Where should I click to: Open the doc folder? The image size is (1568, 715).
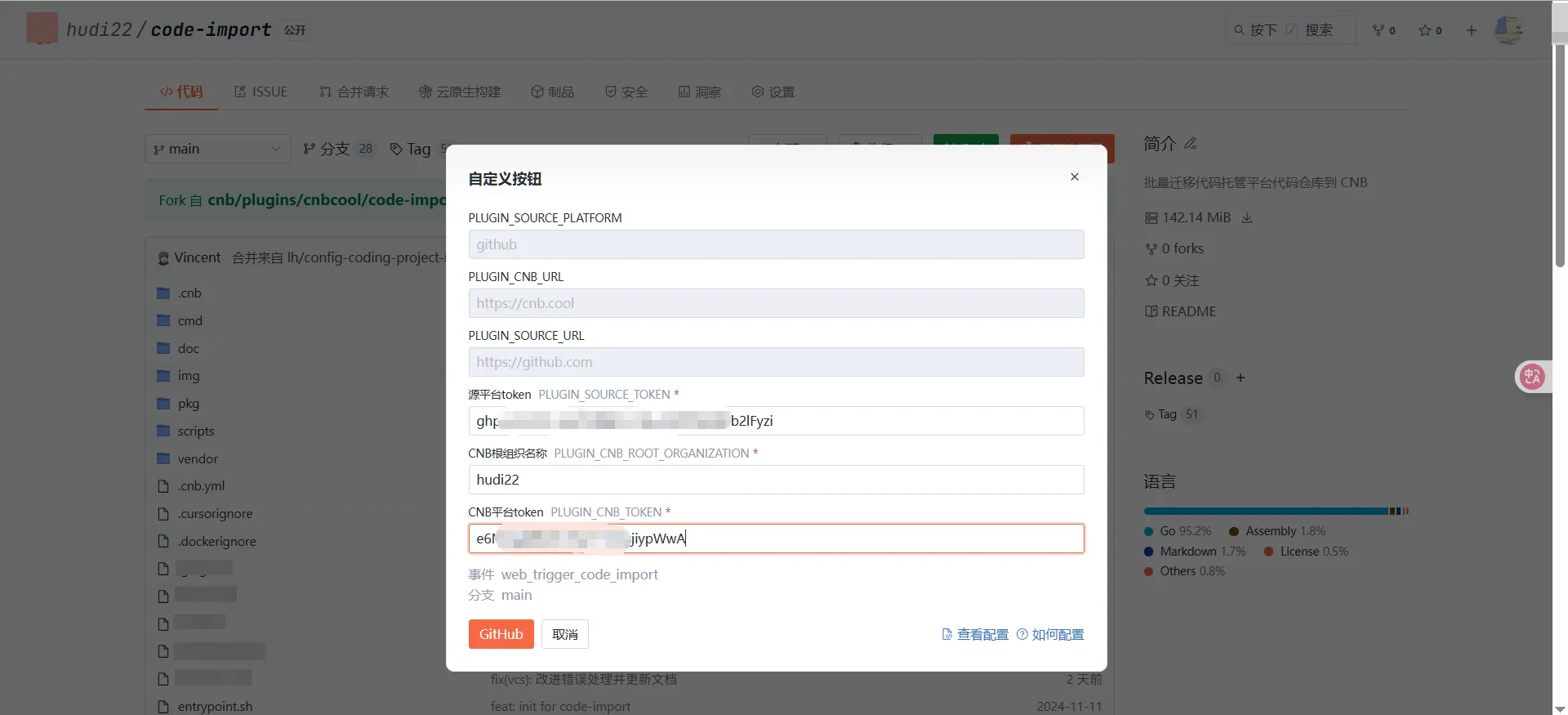point(189,348)
